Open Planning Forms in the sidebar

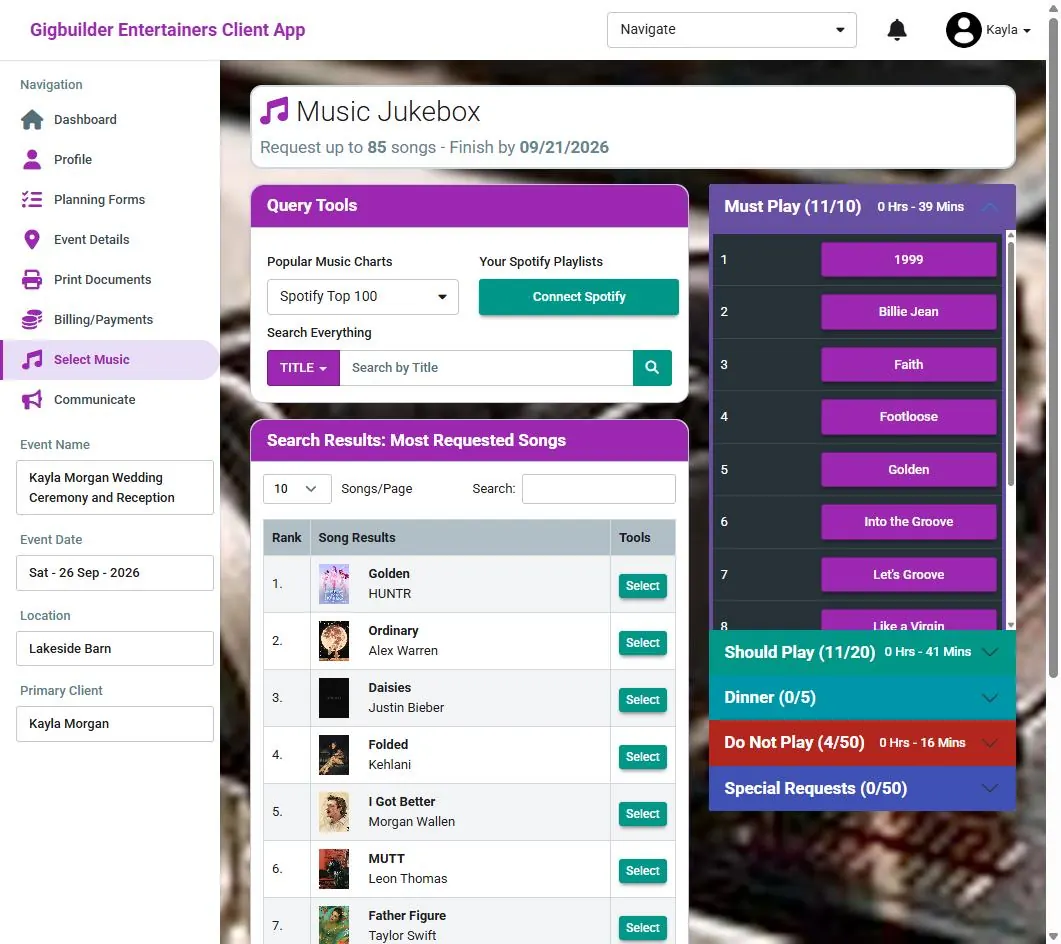[x=99, y=200]
